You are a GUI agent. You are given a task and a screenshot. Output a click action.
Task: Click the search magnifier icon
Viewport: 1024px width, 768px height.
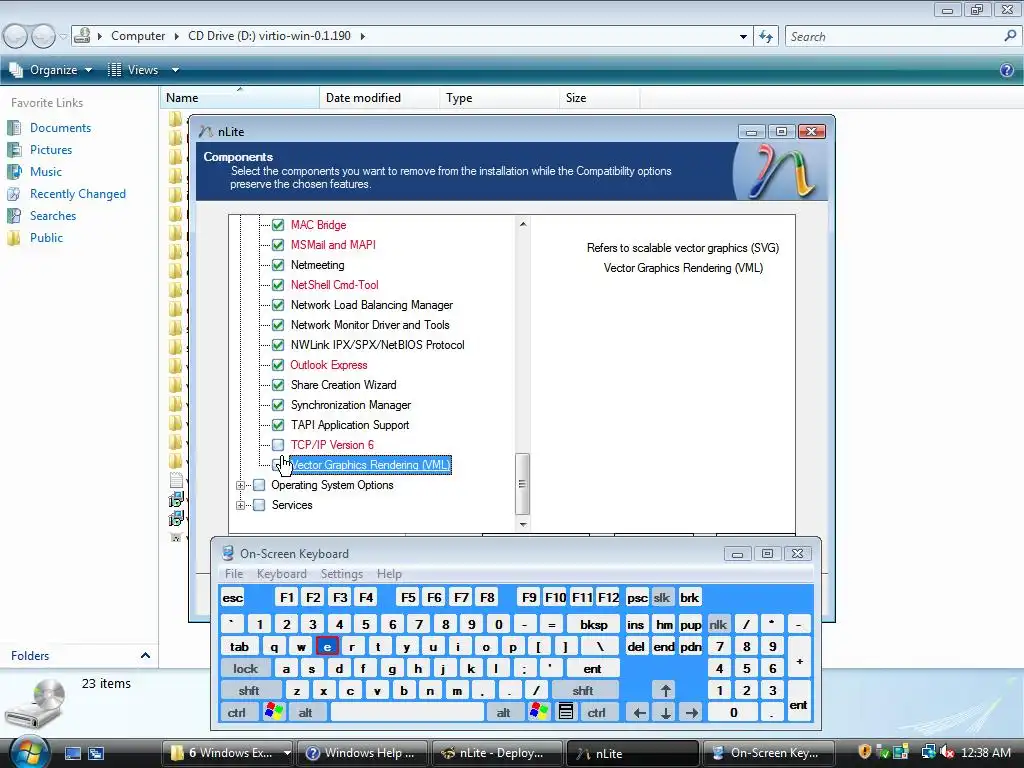(x=1010, y=37)
